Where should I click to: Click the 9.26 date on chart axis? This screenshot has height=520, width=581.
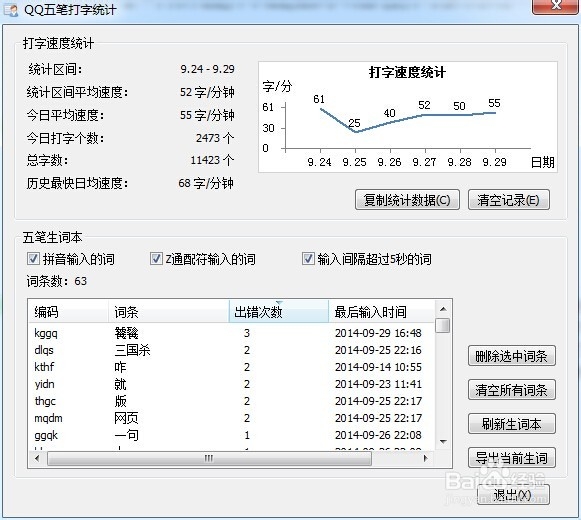coord(389,162)
